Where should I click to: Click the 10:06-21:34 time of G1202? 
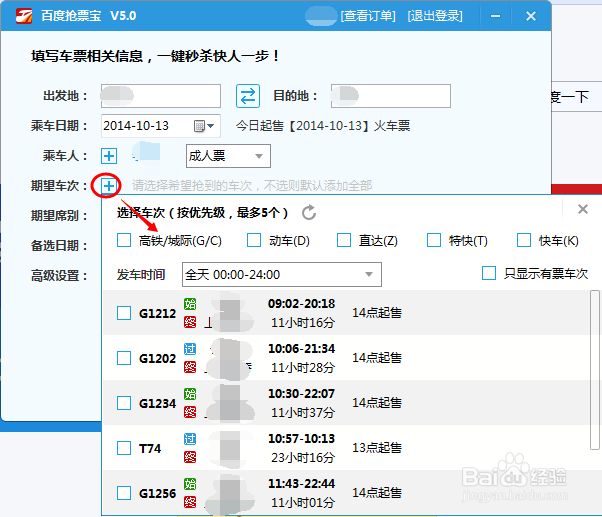(301, 349)
